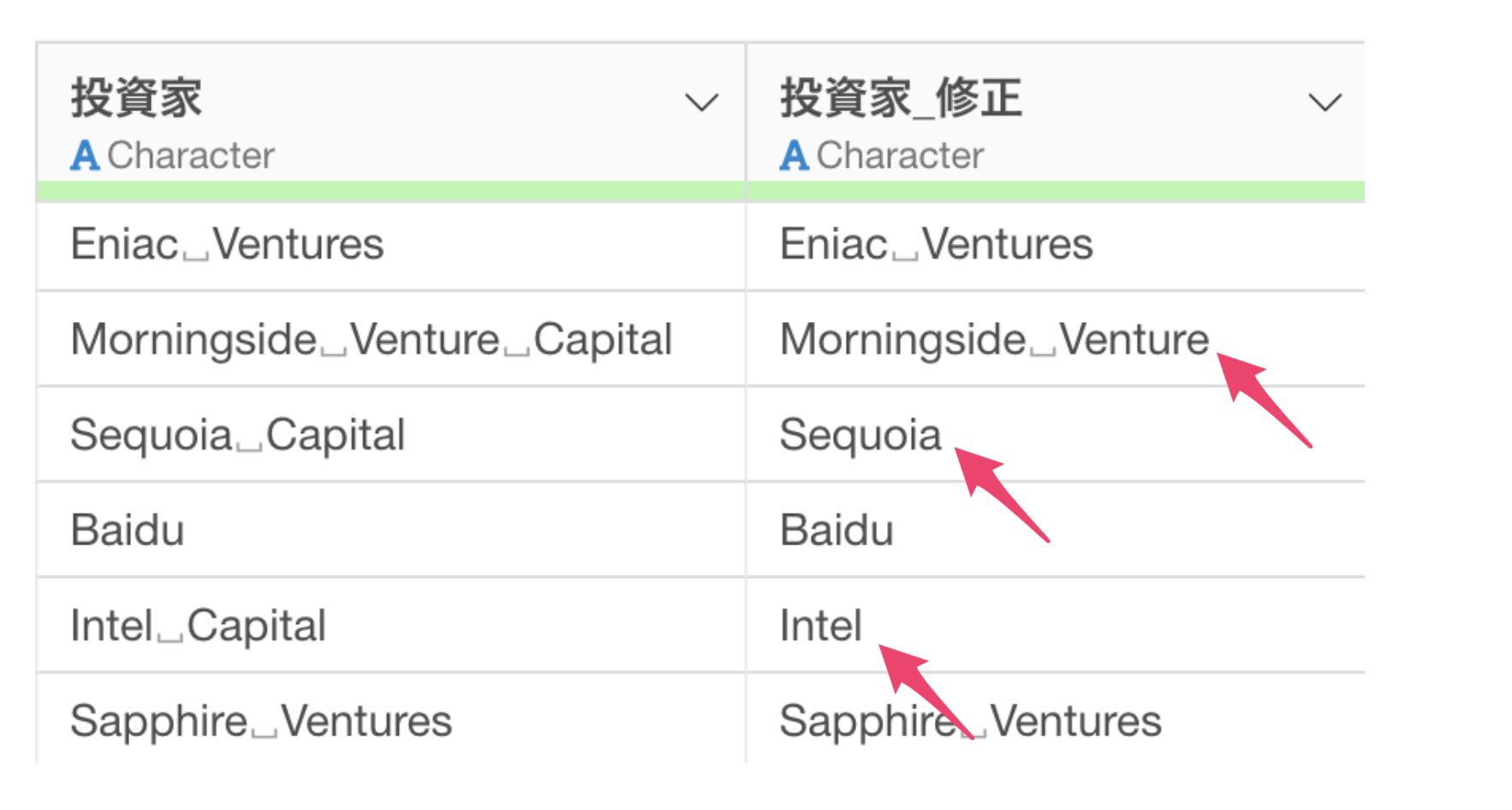Screen dimensions: 1512x810
Task: Select the 投資家 column header title
Action: 136,97
